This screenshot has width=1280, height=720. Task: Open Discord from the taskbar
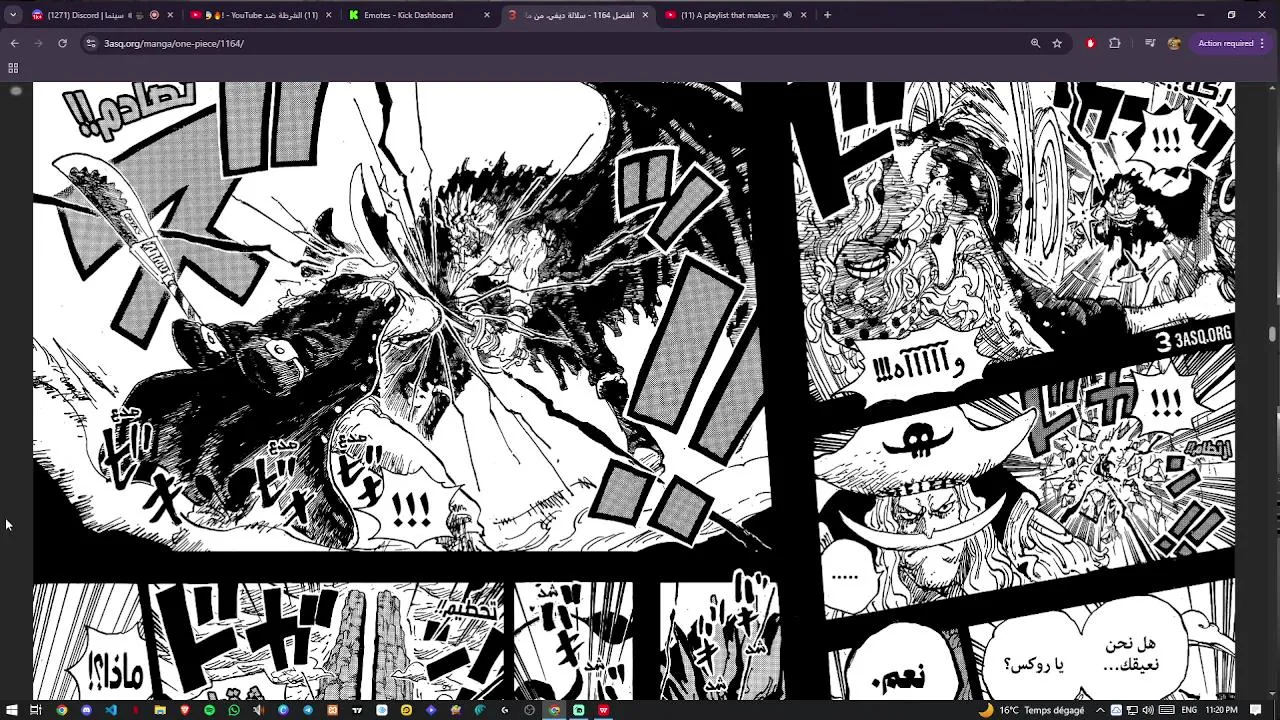86,710
